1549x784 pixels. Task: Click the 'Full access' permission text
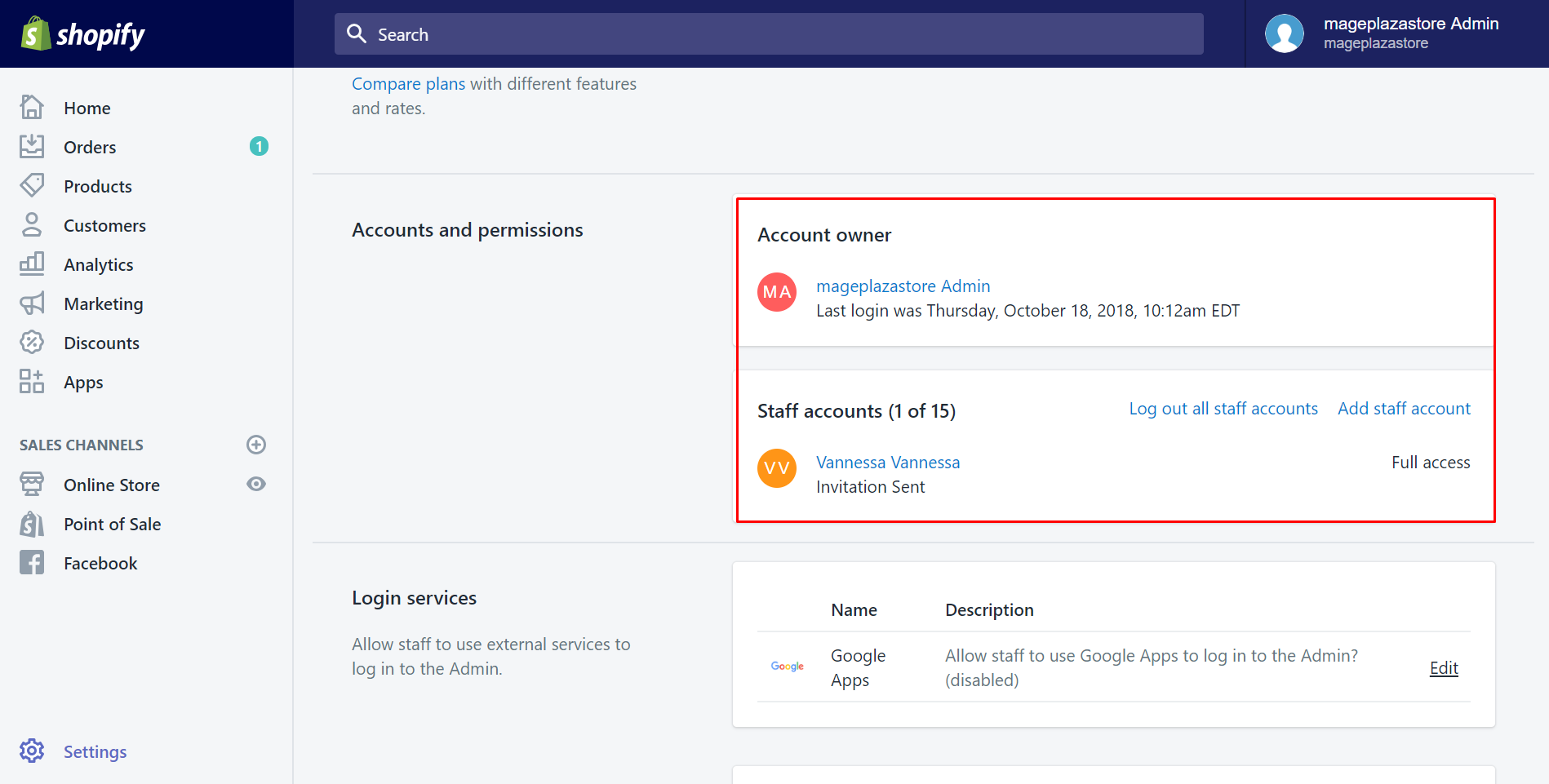coord(1431,463)
